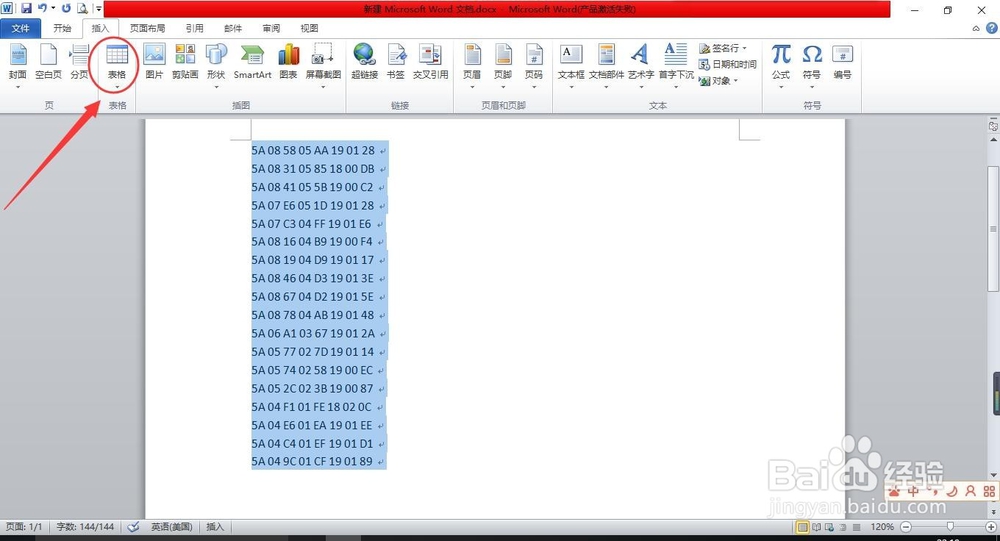
Task: Insert a picture (图片)
Action: (154, 62)
